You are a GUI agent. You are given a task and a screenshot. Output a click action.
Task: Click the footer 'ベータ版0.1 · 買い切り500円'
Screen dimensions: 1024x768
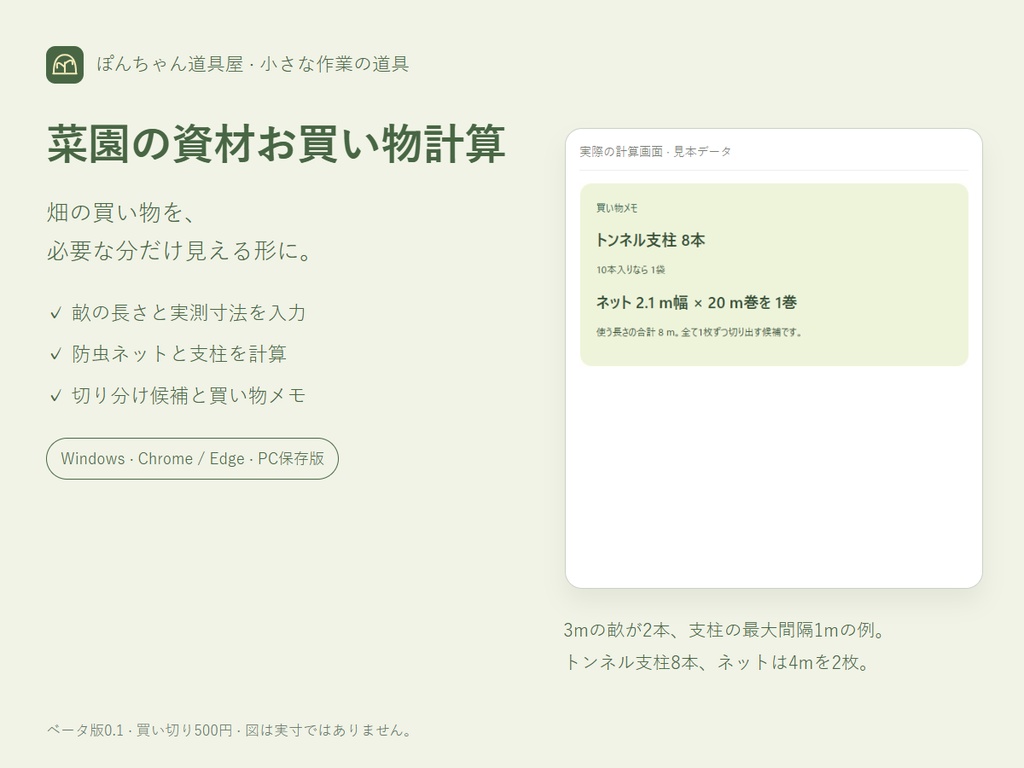point(139,730)
